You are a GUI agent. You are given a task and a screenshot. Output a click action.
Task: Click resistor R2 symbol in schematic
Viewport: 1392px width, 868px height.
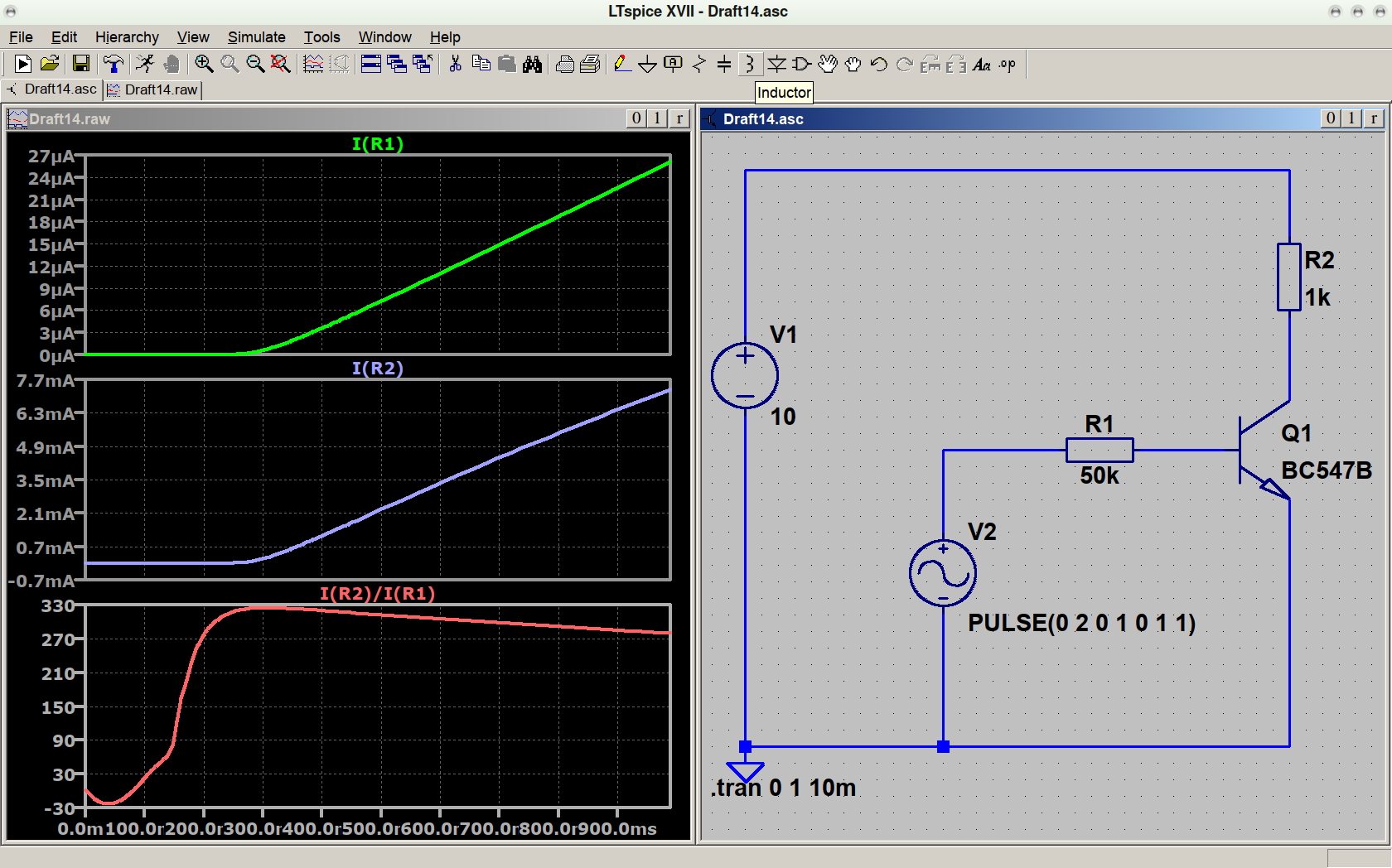(x=1289, y=277)
